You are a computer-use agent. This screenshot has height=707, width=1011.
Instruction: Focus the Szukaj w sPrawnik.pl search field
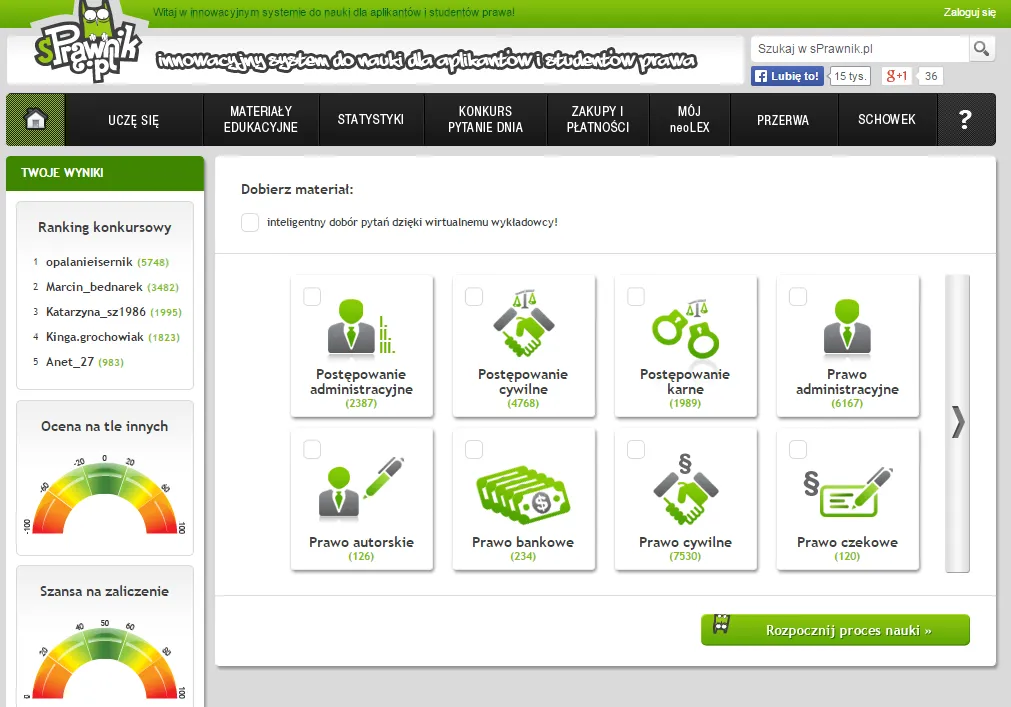[860, 48]
